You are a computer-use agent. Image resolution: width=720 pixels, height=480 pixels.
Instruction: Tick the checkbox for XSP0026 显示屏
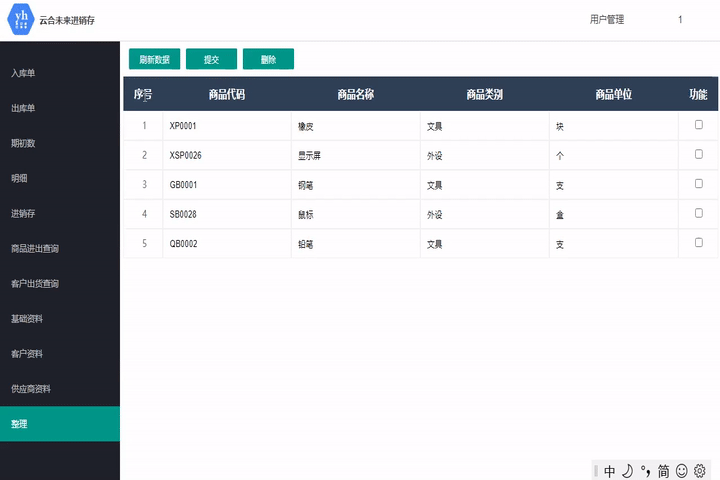[699, 154]
